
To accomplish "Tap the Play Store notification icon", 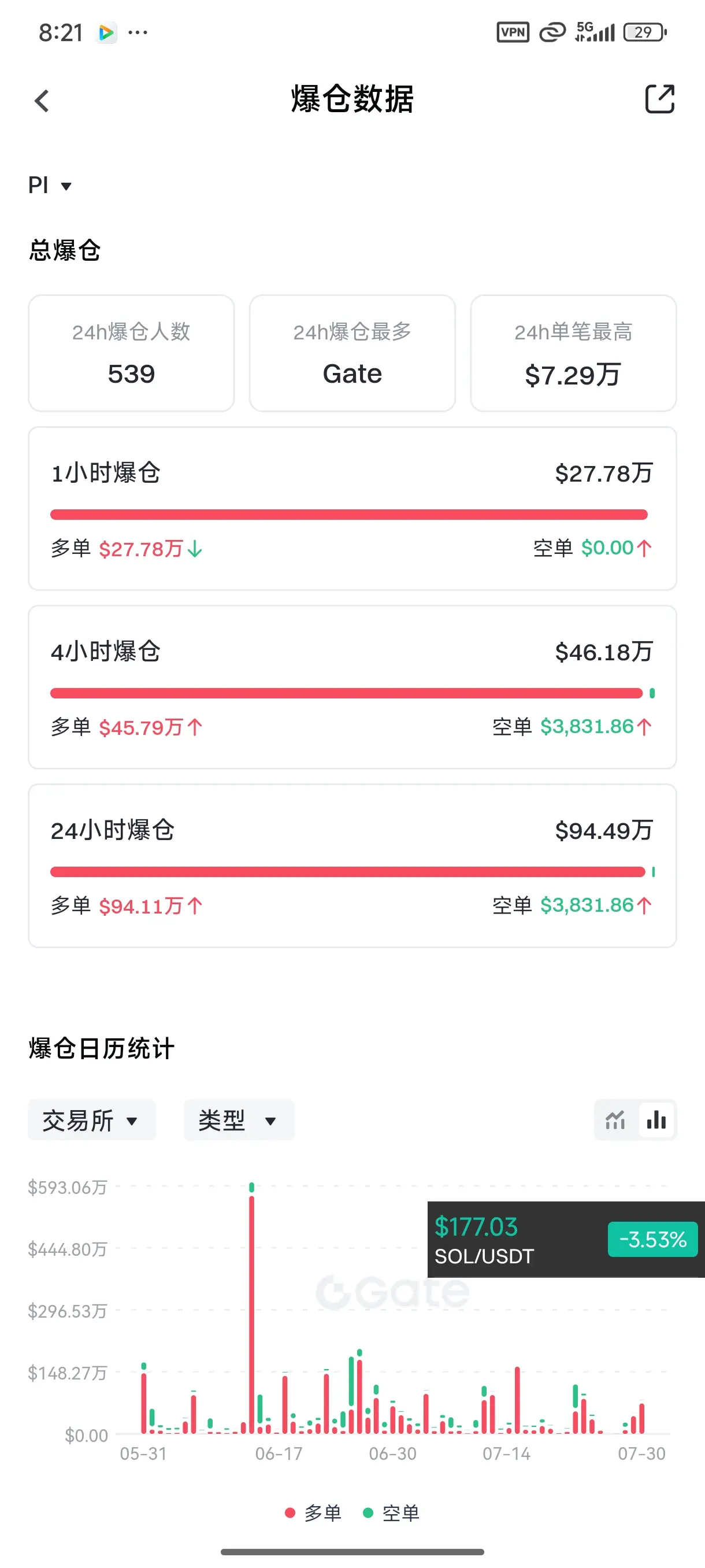I will [106, 33].
